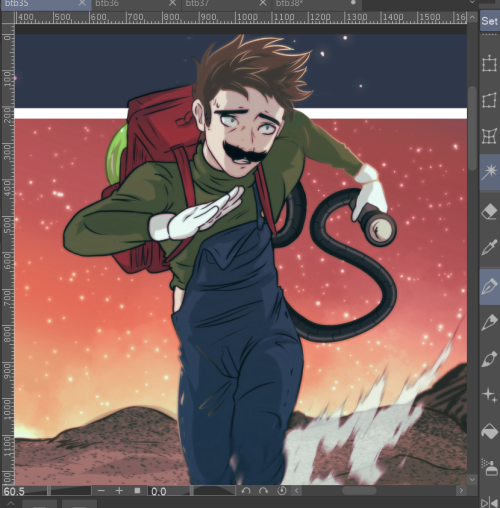
Task: Click the flip horizontal mirror icon
Action: (489, 502)
